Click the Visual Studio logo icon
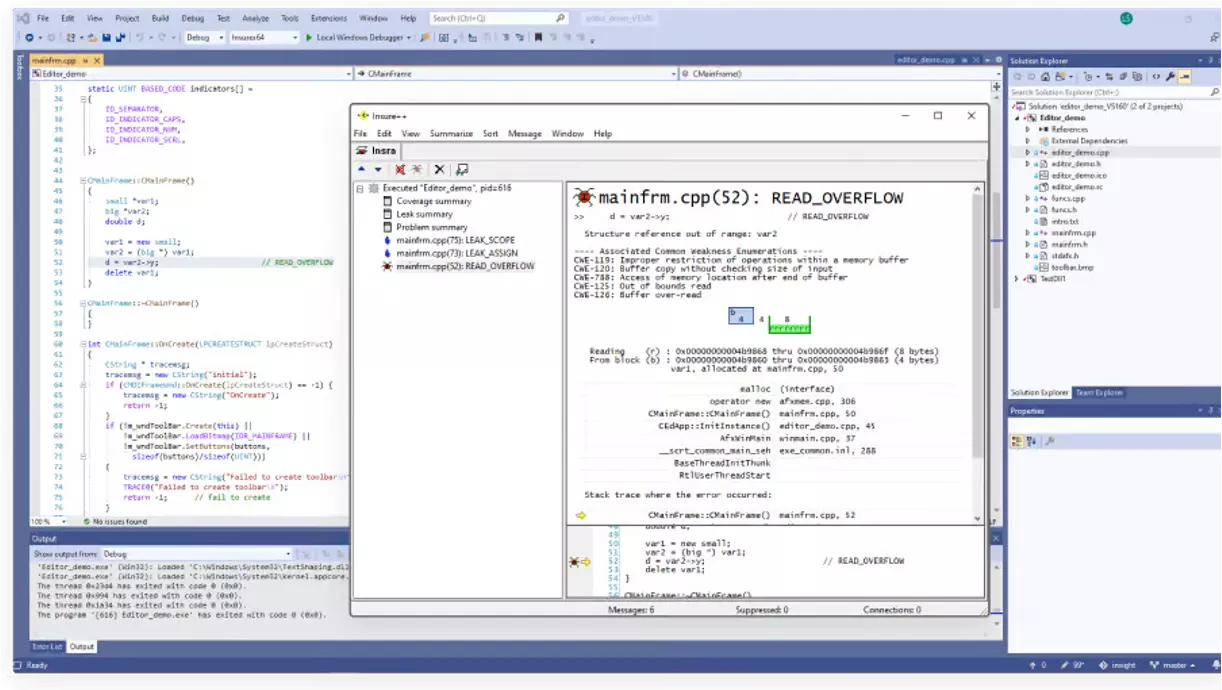Image resolution: width=1222 pixels, height=690 pixels. tap(23, 18)
